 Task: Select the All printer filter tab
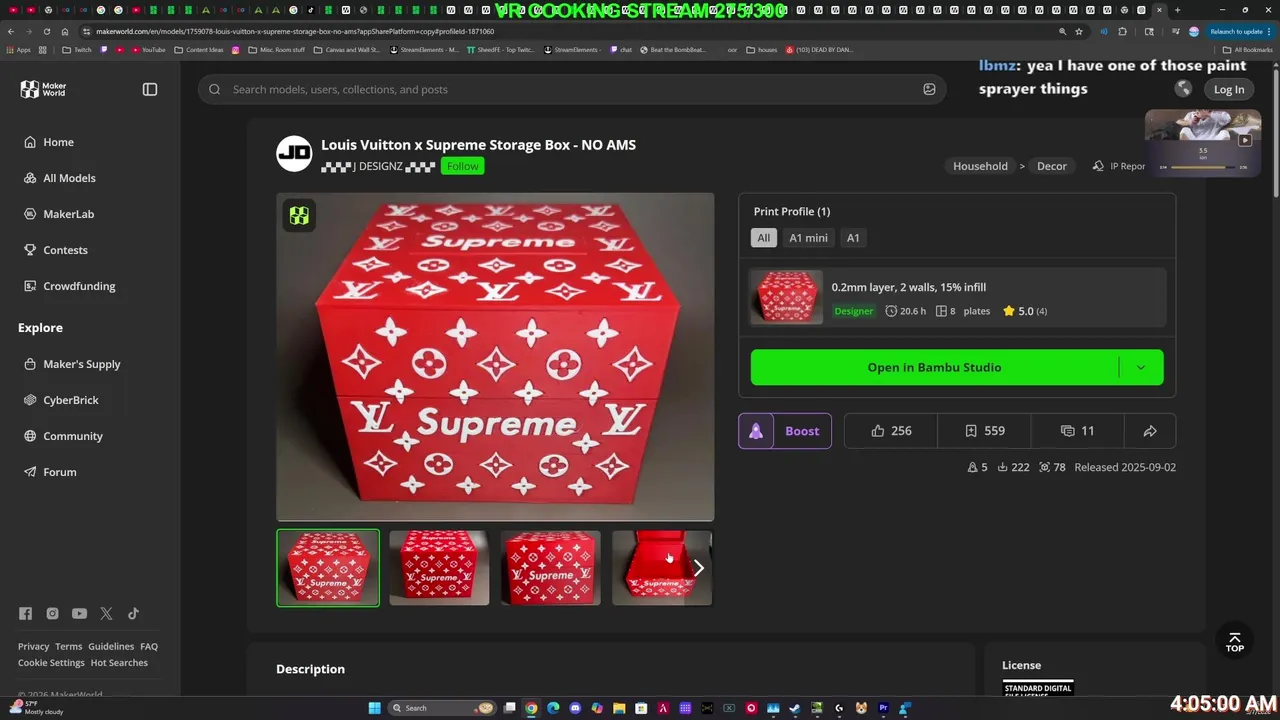[764, 238]
